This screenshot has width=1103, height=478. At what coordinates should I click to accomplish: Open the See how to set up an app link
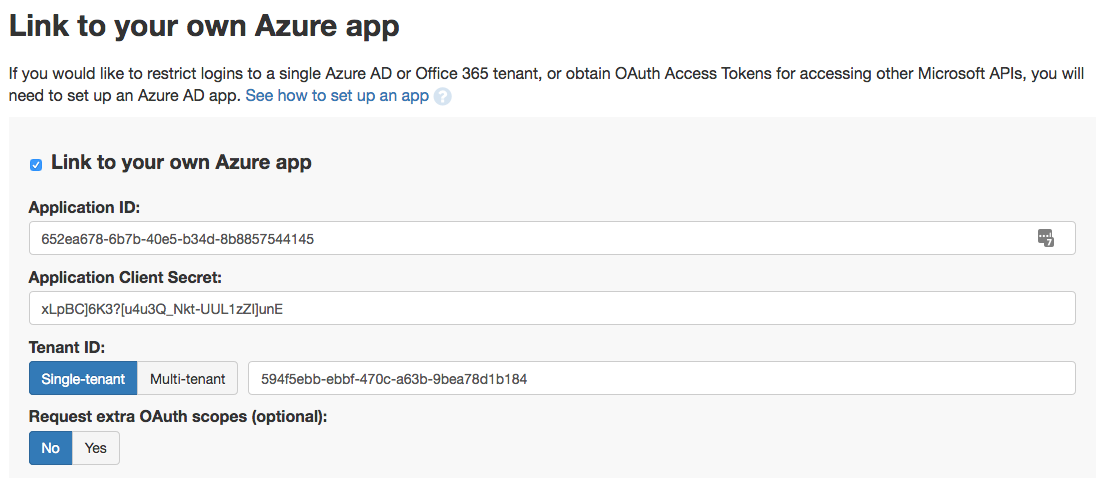[337, 96]
